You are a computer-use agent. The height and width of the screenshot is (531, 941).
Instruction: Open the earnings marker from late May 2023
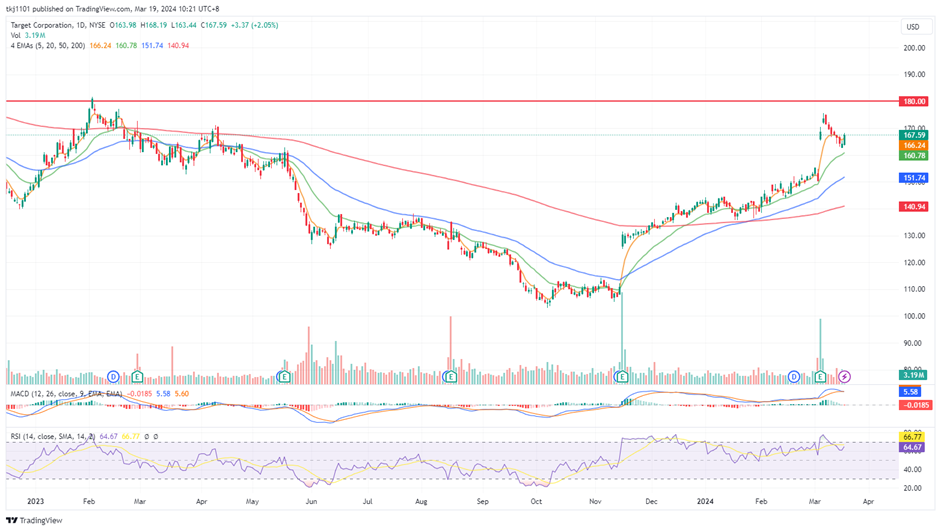[x=284, y=376]
